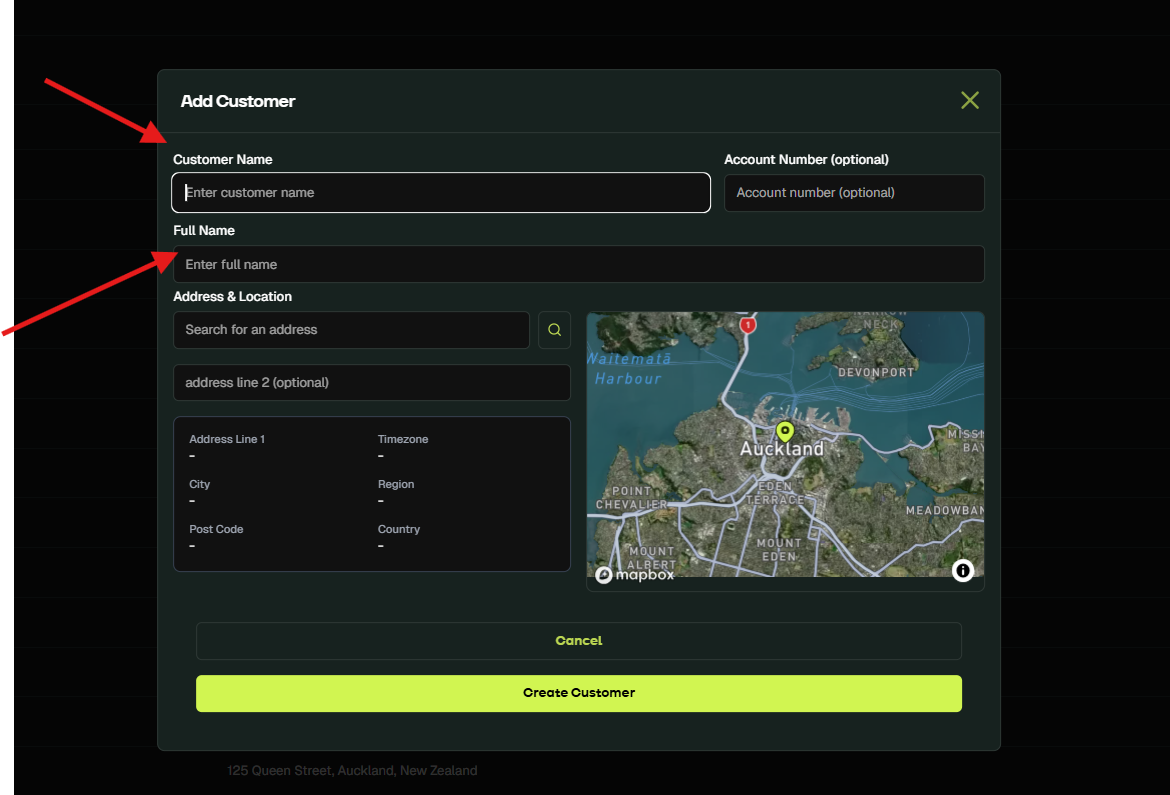Screen dimensions: 1170x795
Task: Click the Search for an address box
Action: (351, 330)
